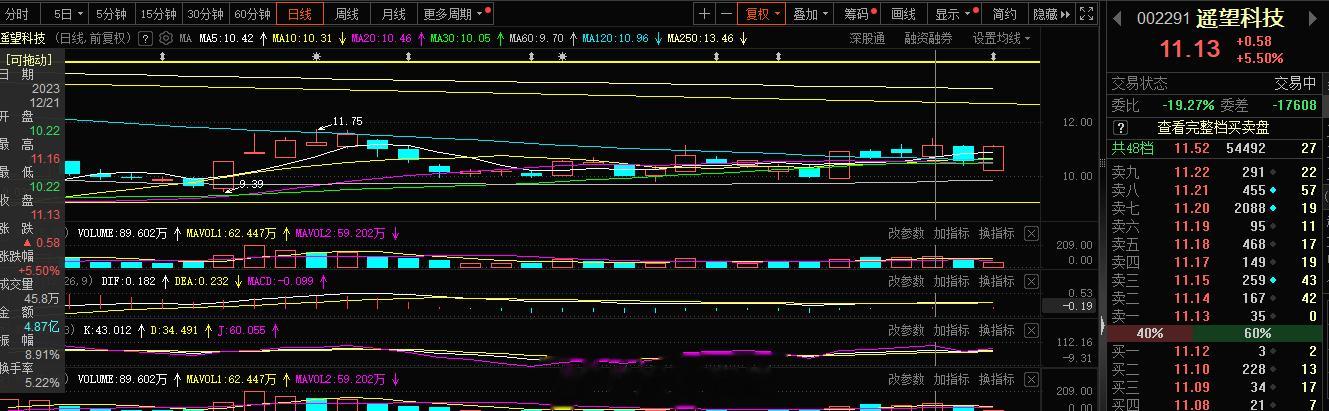The width and height of the screenshot is (1329, 411).
Task: Go to previous stock with left arrow near 002291
Action: click(1116, 19)
